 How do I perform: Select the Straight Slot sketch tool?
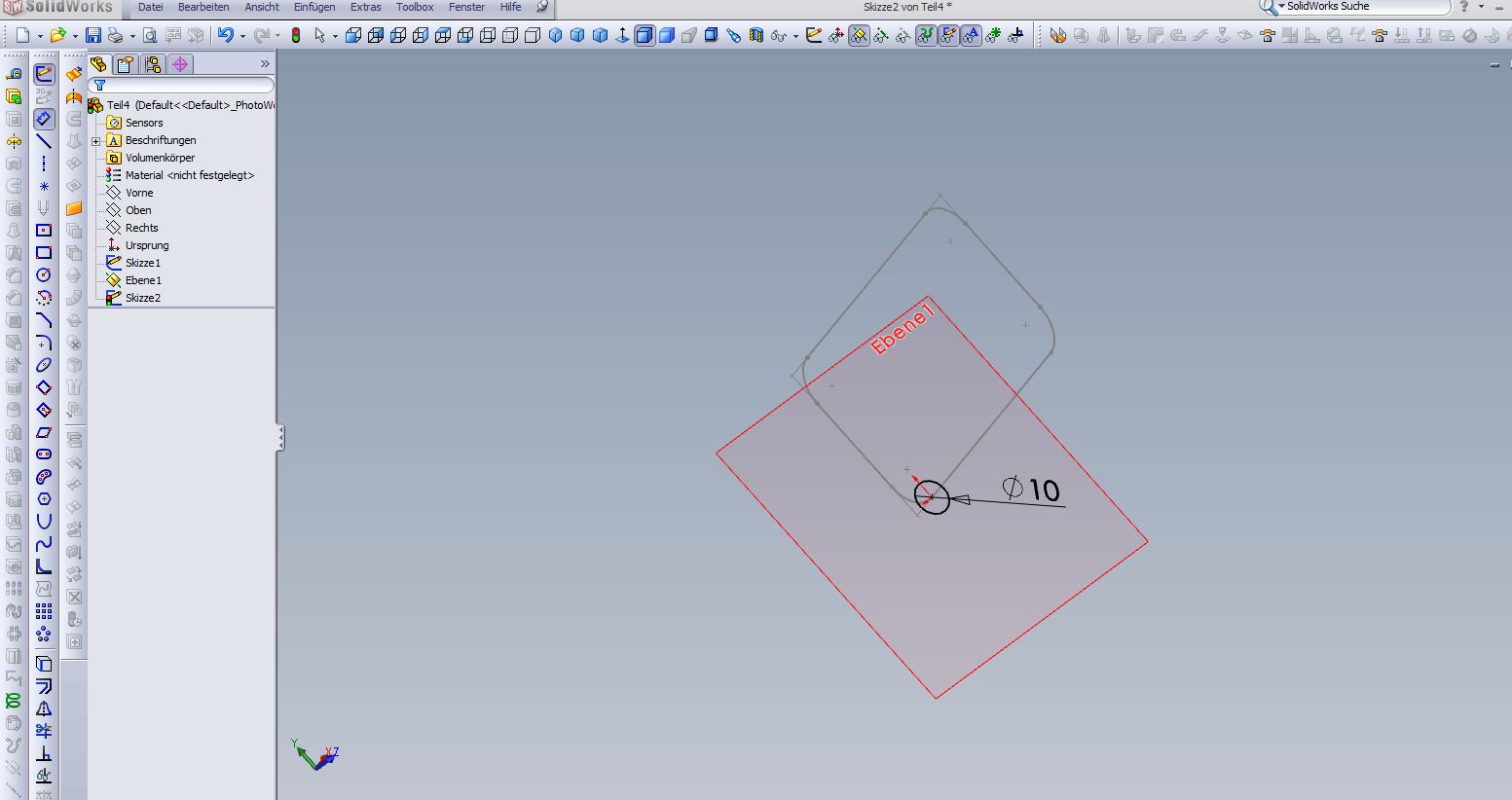coord(44,455)
